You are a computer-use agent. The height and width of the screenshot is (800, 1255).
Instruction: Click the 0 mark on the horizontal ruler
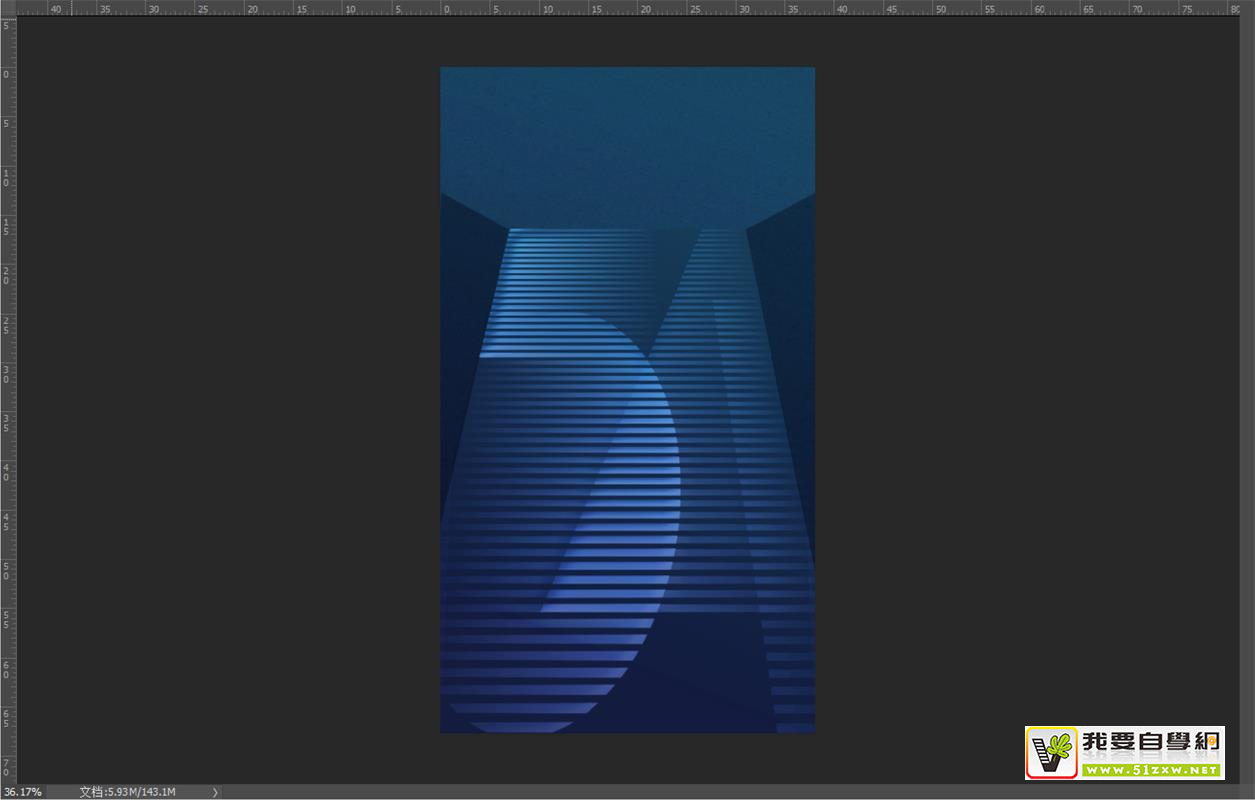(x=447, y=8)
